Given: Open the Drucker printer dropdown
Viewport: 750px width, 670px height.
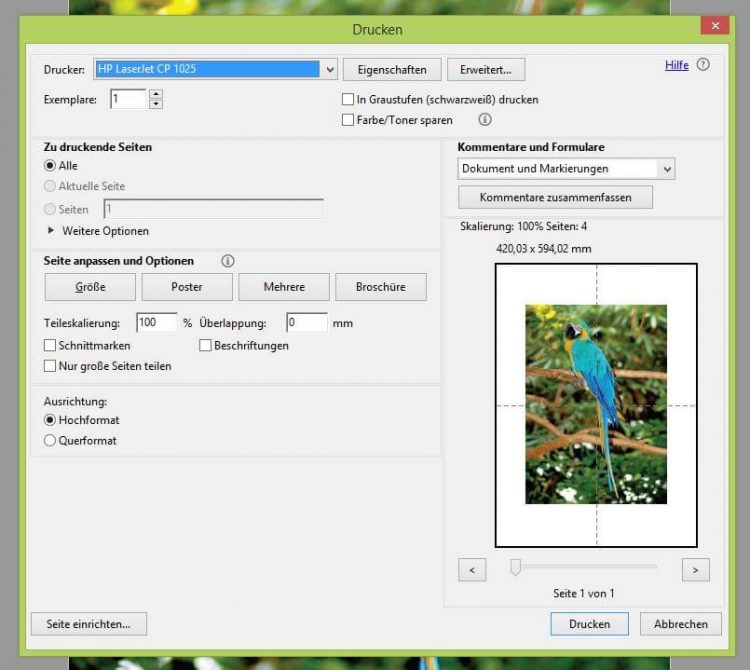Looking at the screenshot, I should tap(330, 70).
